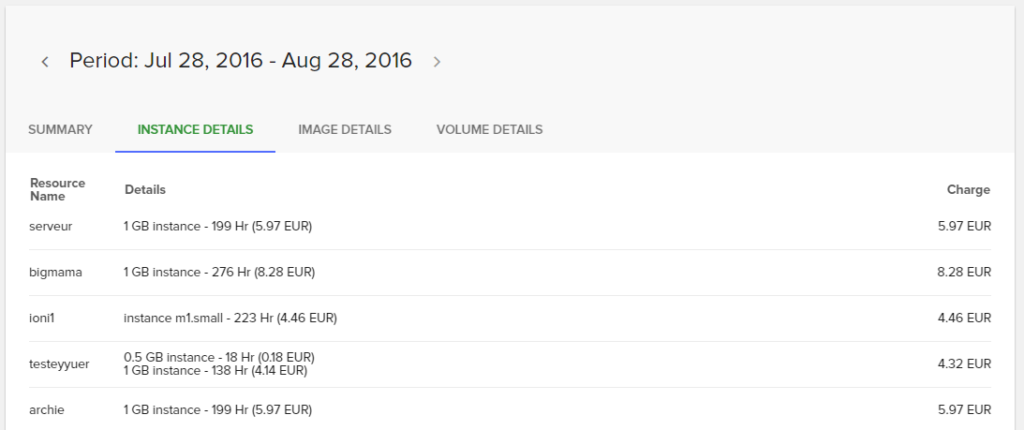Go to previous billing period arrow
The height and width of the screenshot is (430, 1024).
click(45, 62)
